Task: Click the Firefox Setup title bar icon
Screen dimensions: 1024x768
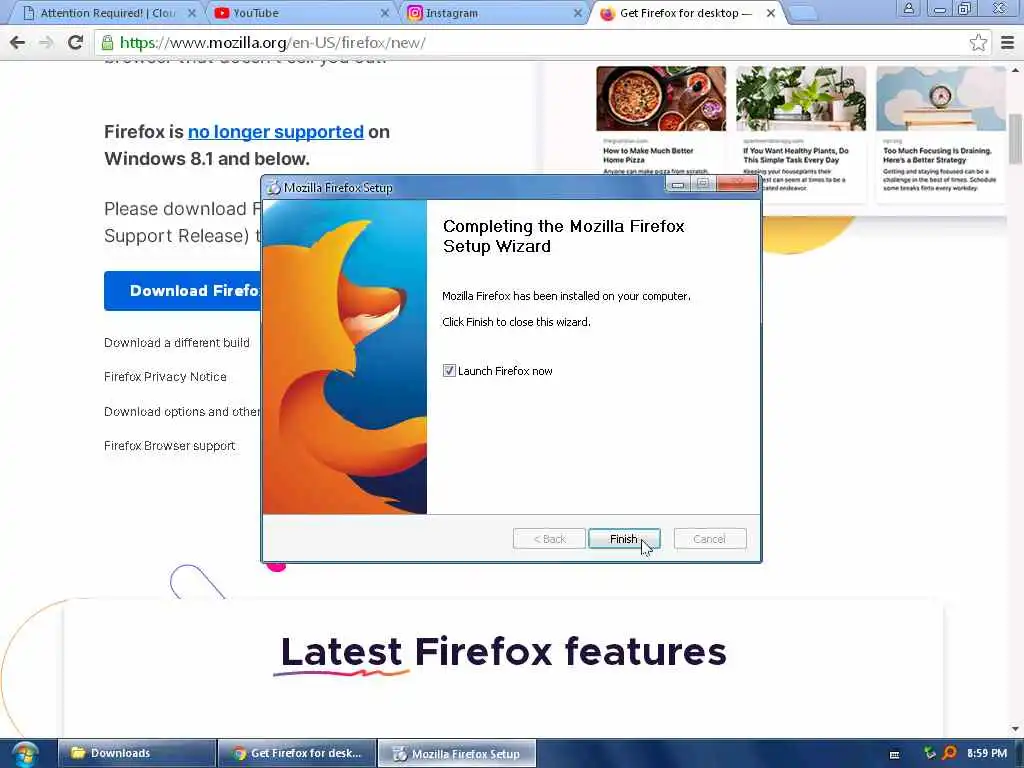Action: [x=273, y=187]
